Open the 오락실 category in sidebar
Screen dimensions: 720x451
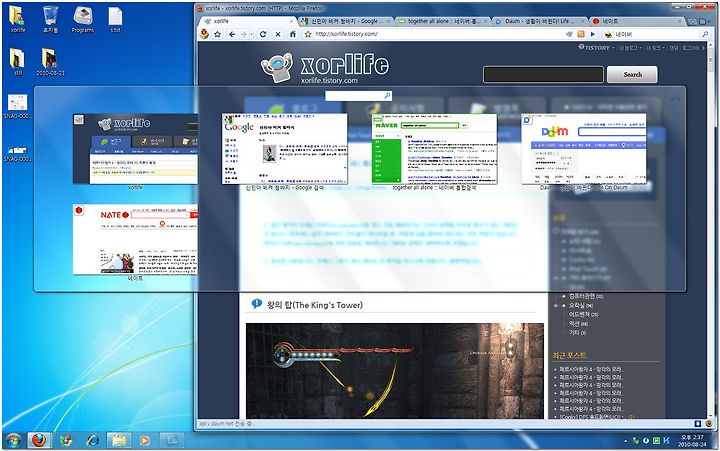581,305
